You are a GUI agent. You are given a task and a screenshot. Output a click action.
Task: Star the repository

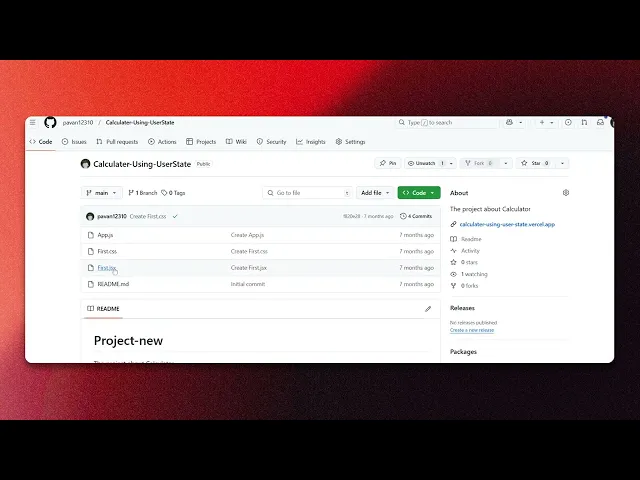536,163
